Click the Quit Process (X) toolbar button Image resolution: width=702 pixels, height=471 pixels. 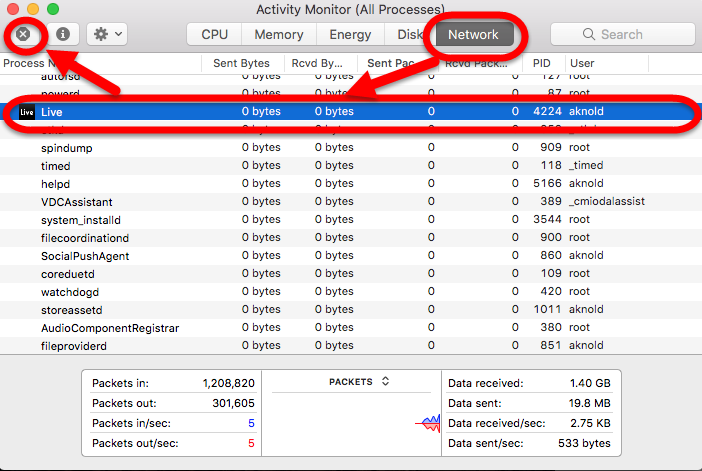point(23,34)
